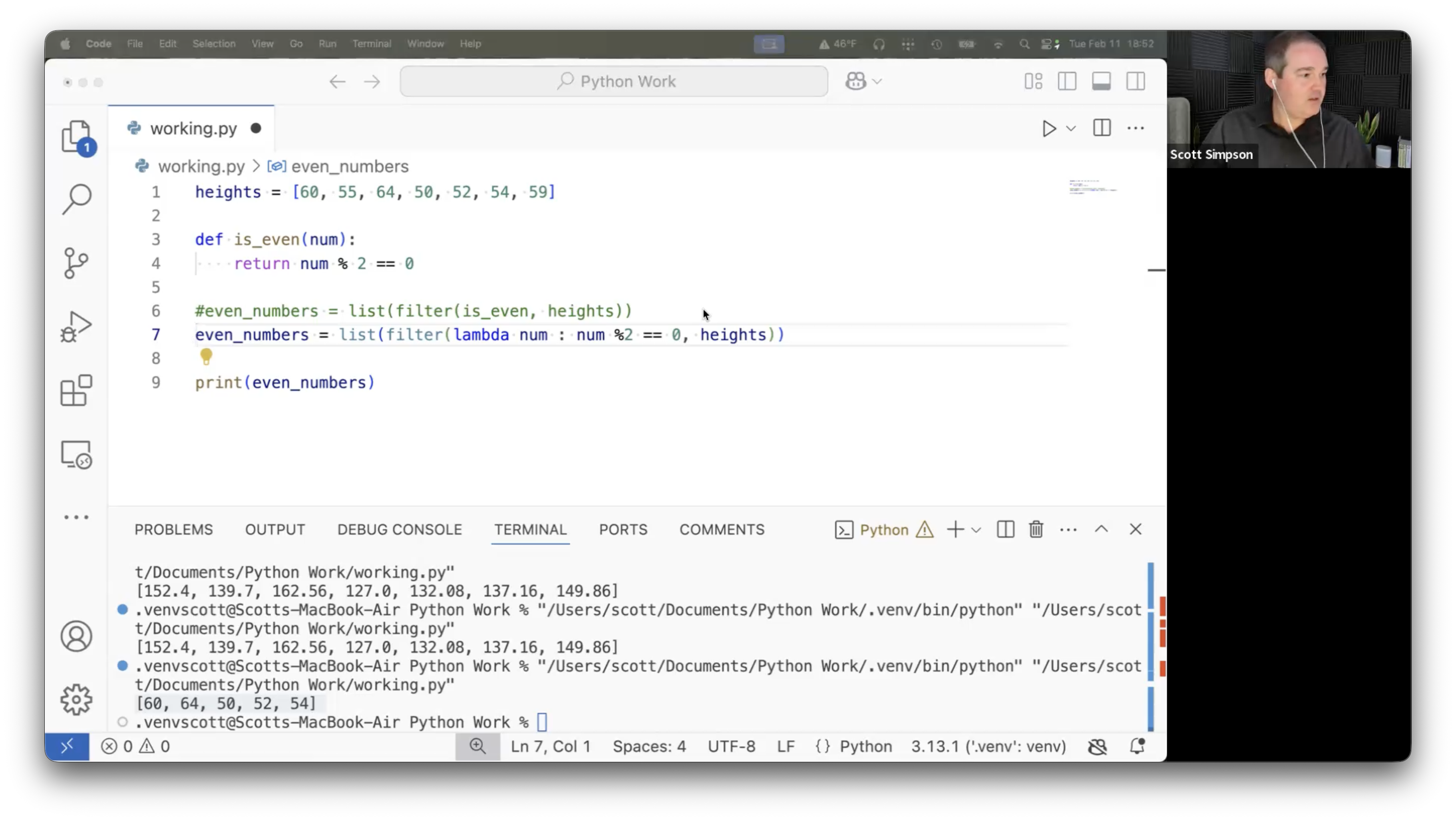
Task: Click the Python Work search box
Action: pos(614,81)
